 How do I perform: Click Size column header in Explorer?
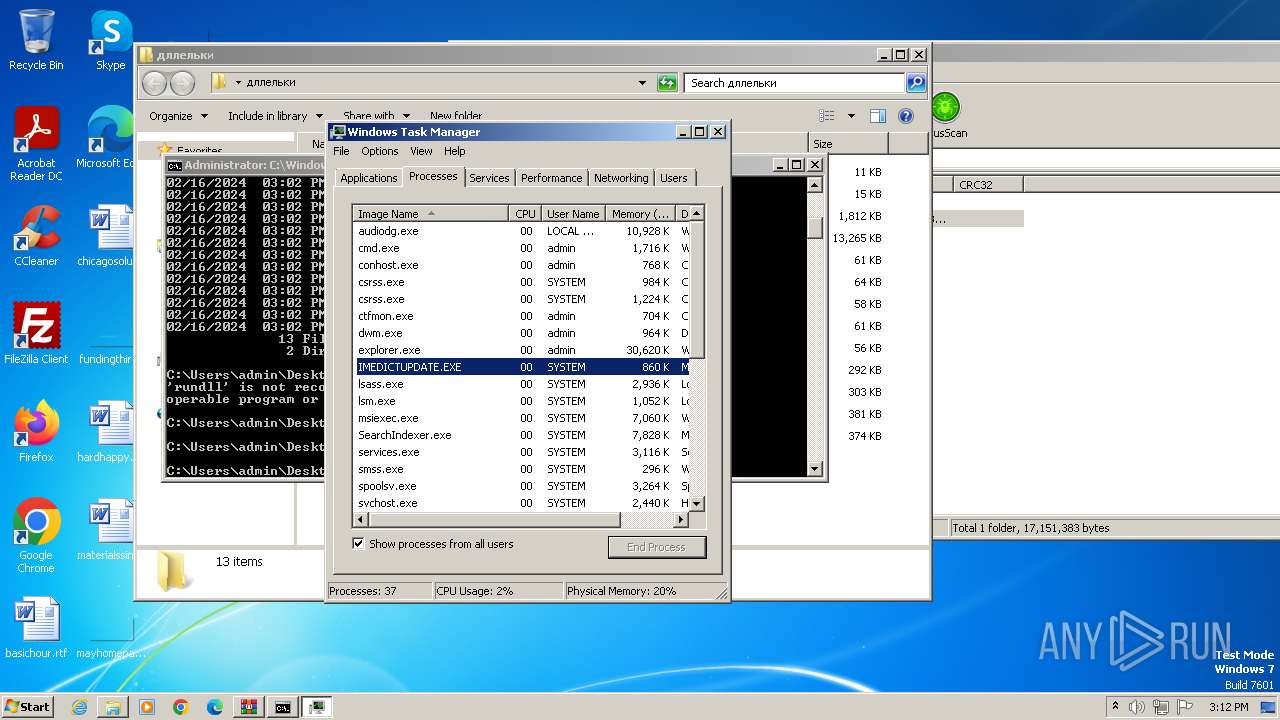pos(848,144)
